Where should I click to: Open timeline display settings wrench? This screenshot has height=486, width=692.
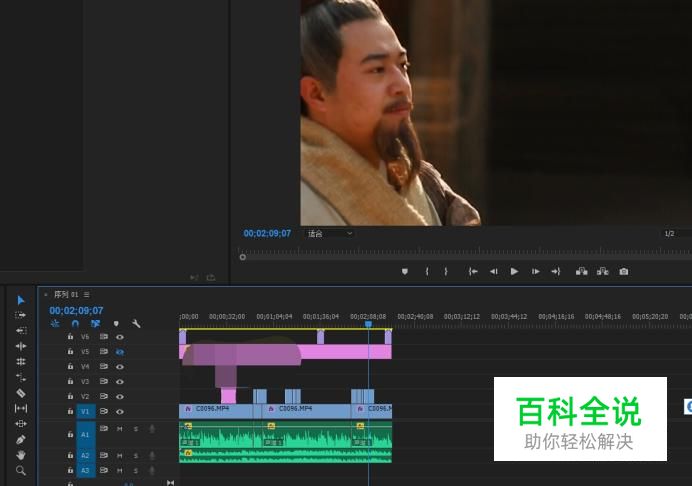pyautogui.click(x=136, y=324)
